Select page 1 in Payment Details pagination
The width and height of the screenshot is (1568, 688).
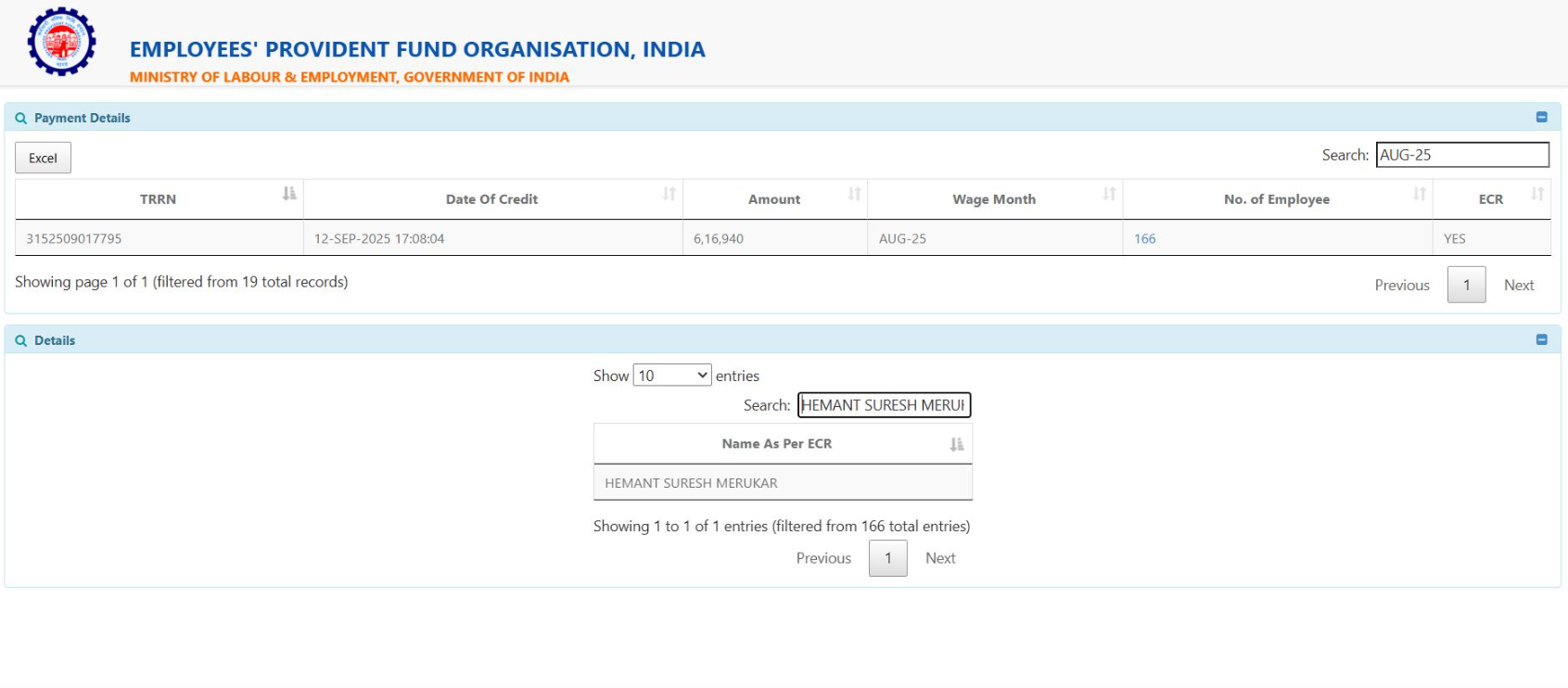(1467, 285)
